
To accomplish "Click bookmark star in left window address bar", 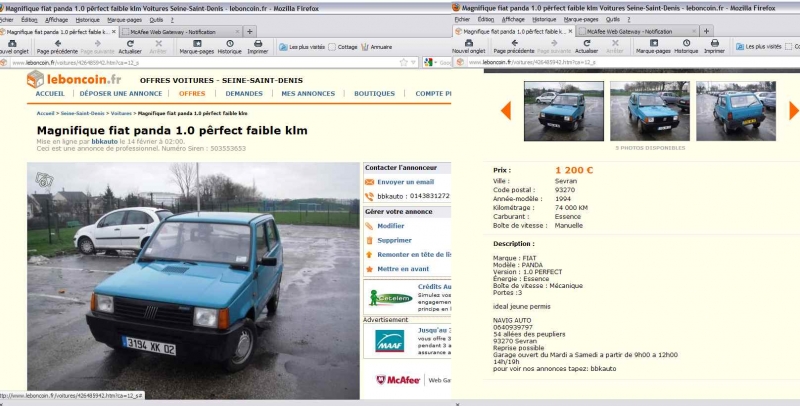I will [x=404, y=62].
